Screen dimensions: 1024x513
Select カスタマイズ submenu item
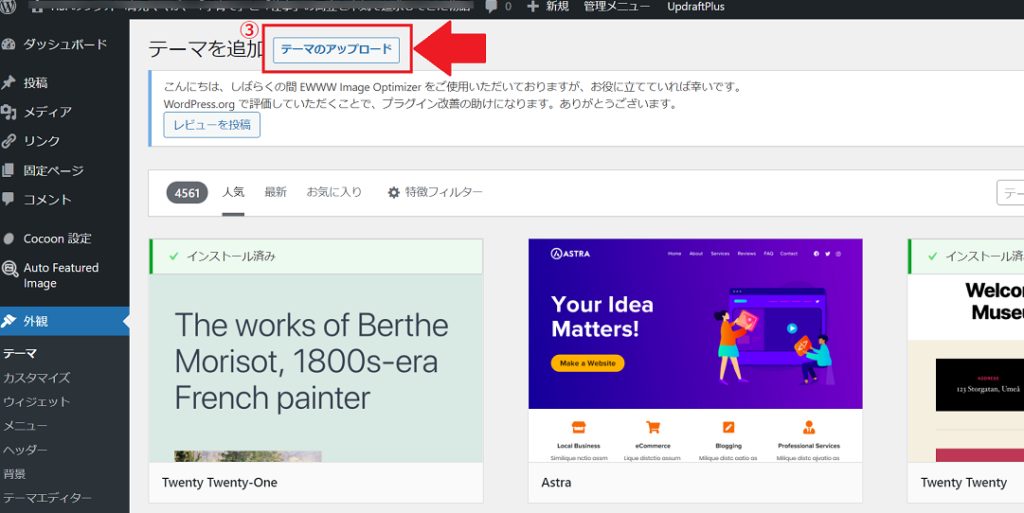click(x=37, y=377)
